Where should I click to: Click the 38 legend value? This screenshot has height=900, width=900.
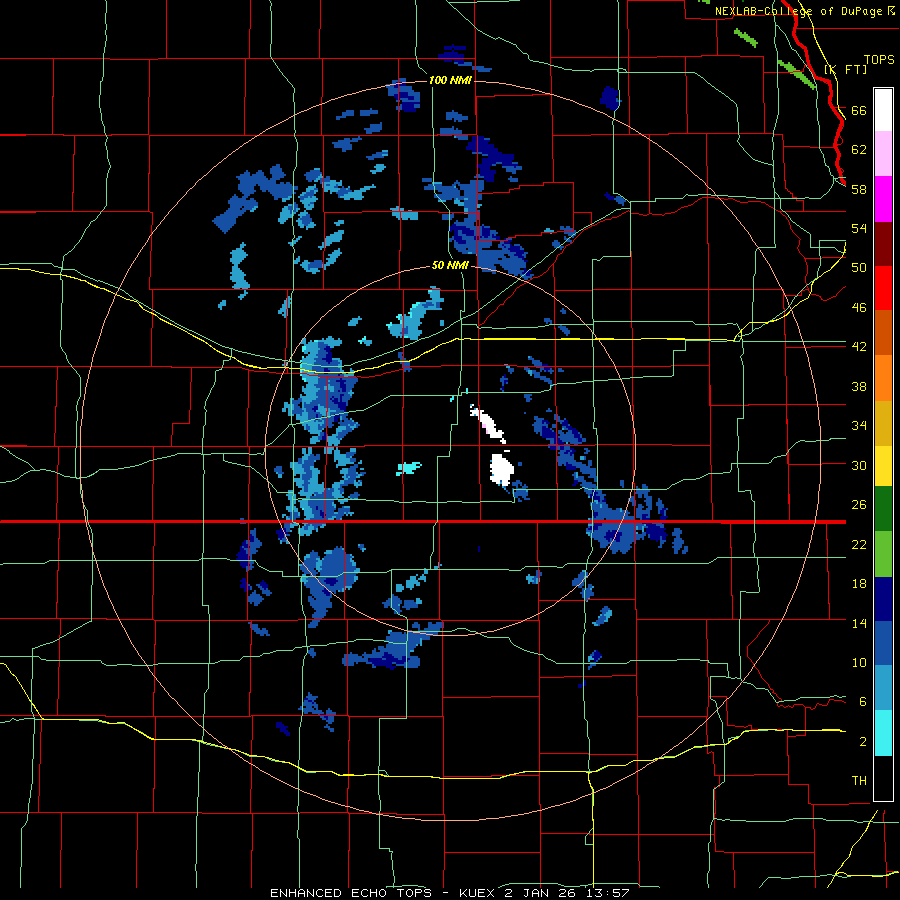pos(859,386)
